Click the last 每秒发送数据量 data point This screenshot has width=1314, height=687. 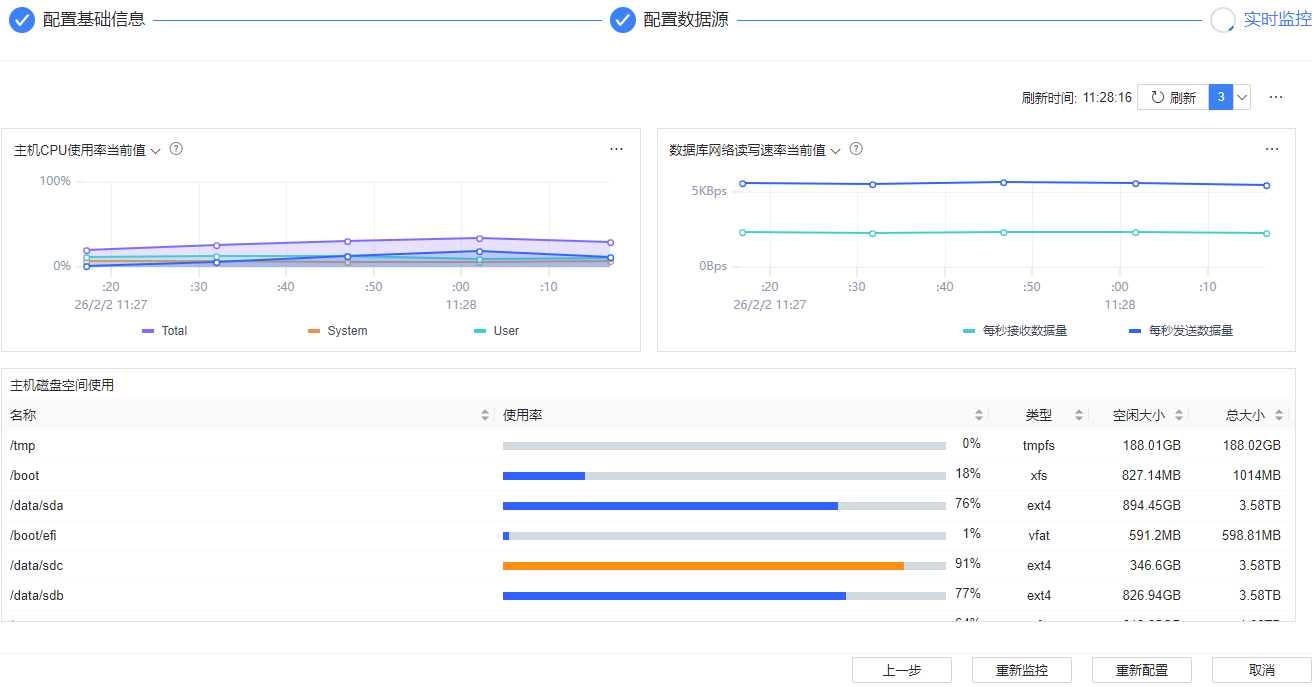pyautogui.click(x=1266, y=185)
